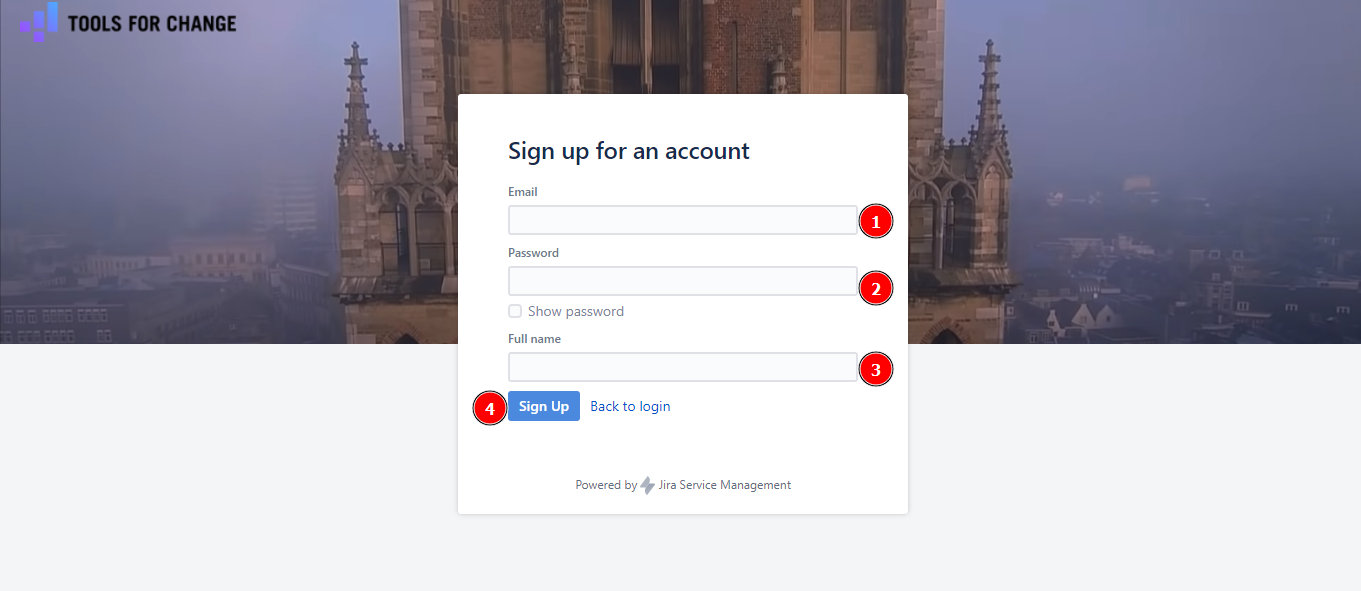Click the Tools for Change logo icon

40,21
